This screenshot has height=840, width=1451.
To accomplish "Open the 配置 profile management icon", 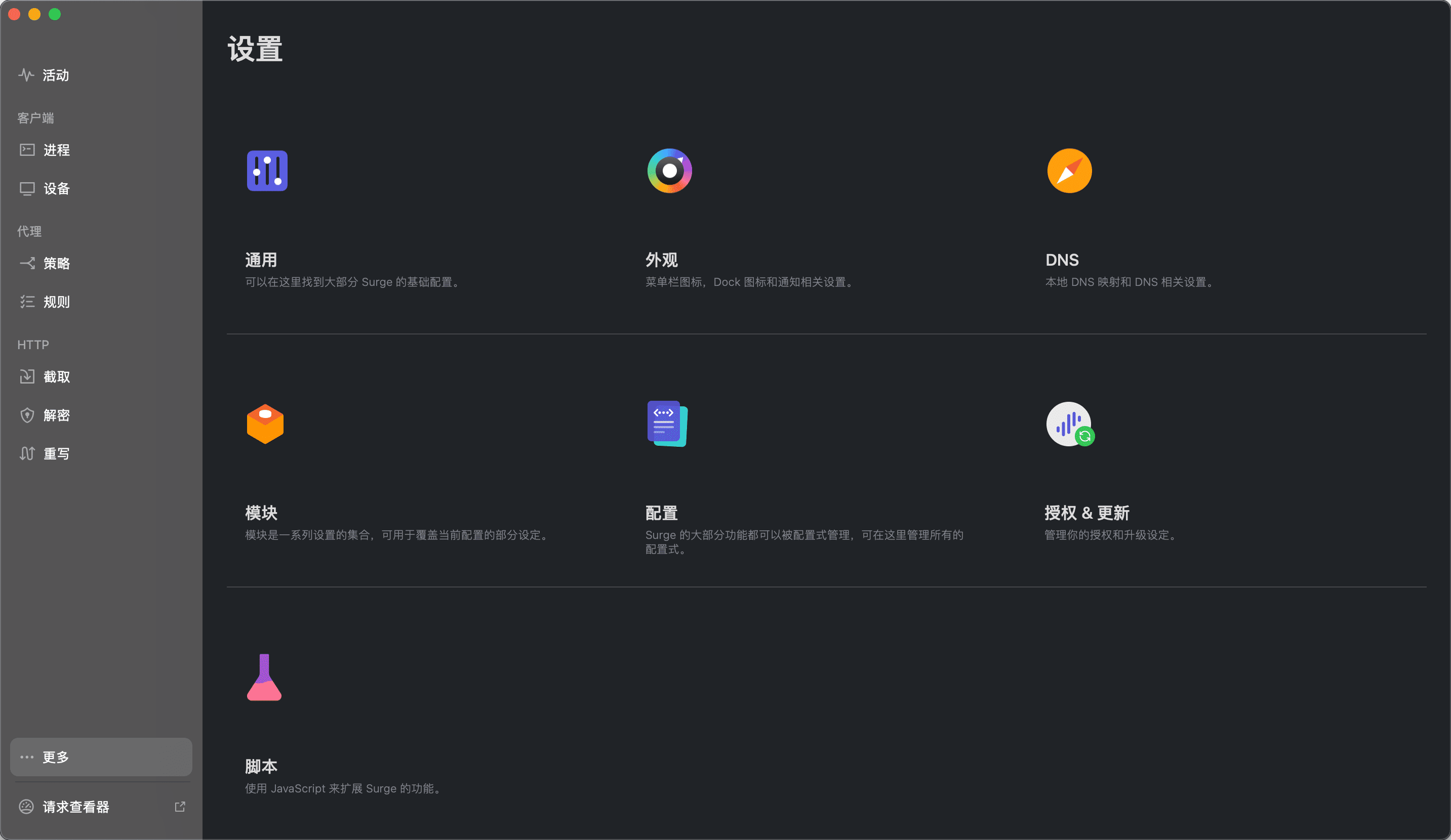I will click(x=666, y=424).
